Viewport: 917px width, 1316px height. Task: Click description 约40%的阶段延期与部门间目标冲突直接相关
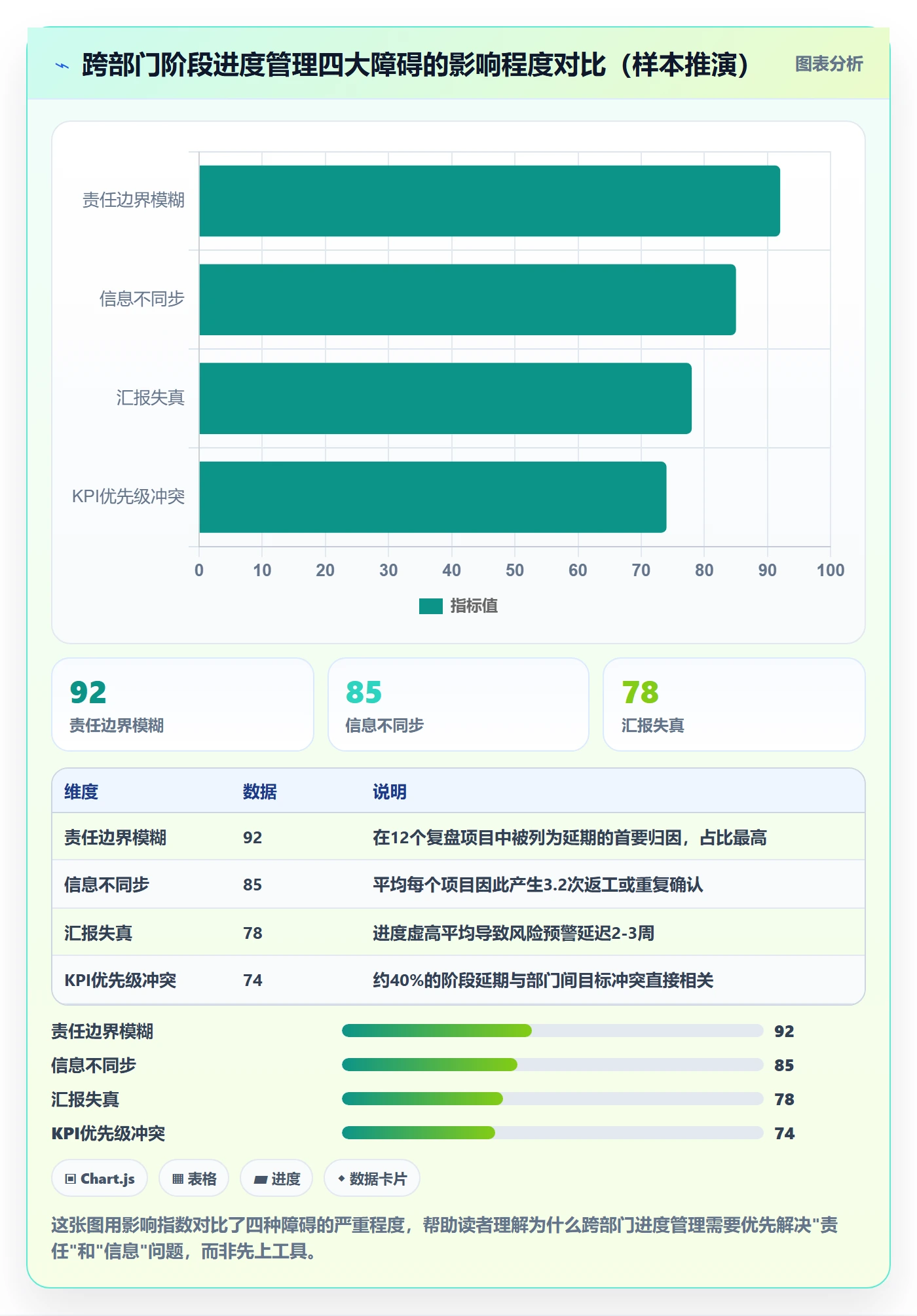tap(543, 980)
